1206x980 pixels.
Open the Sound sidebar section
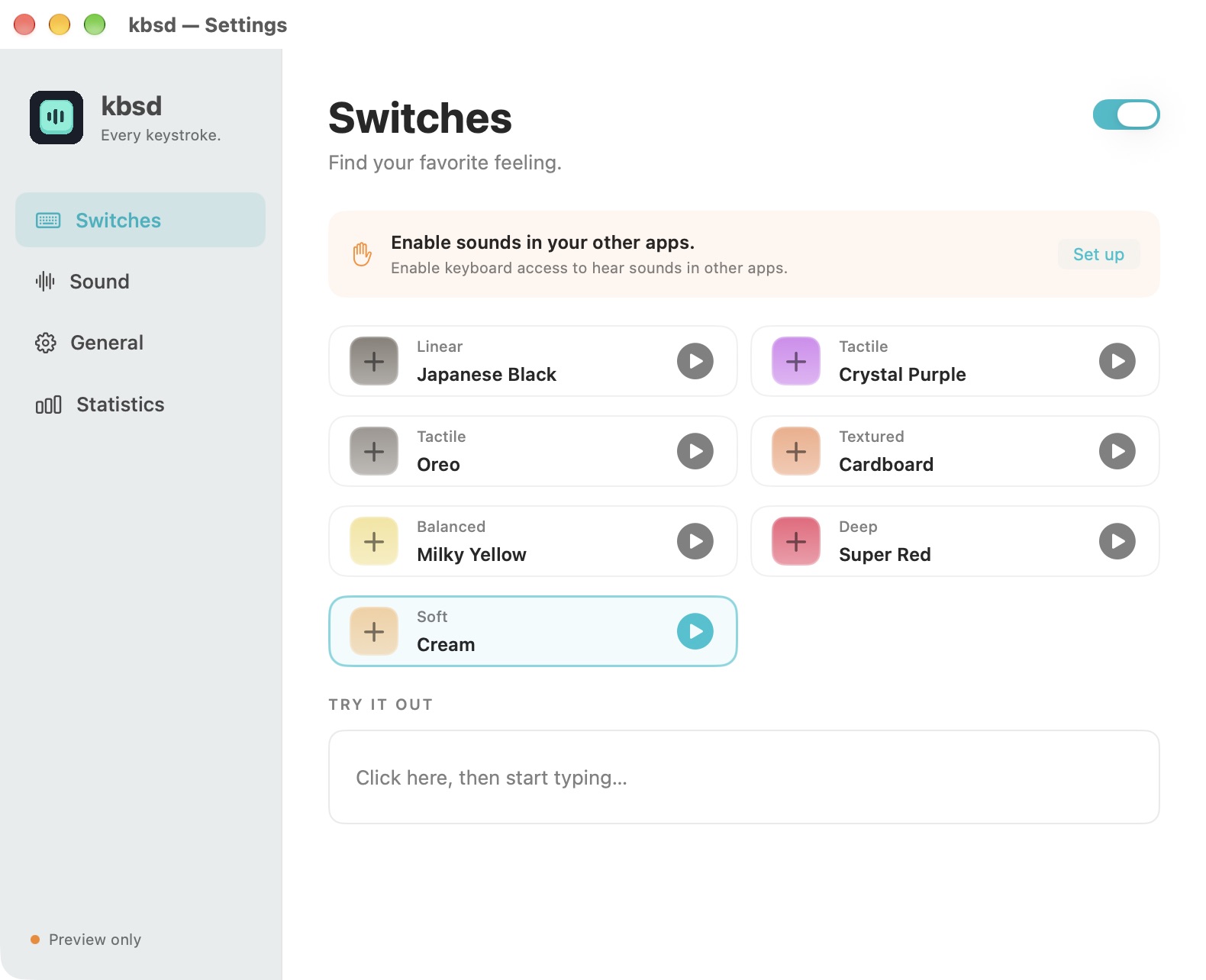click(140, 282)
